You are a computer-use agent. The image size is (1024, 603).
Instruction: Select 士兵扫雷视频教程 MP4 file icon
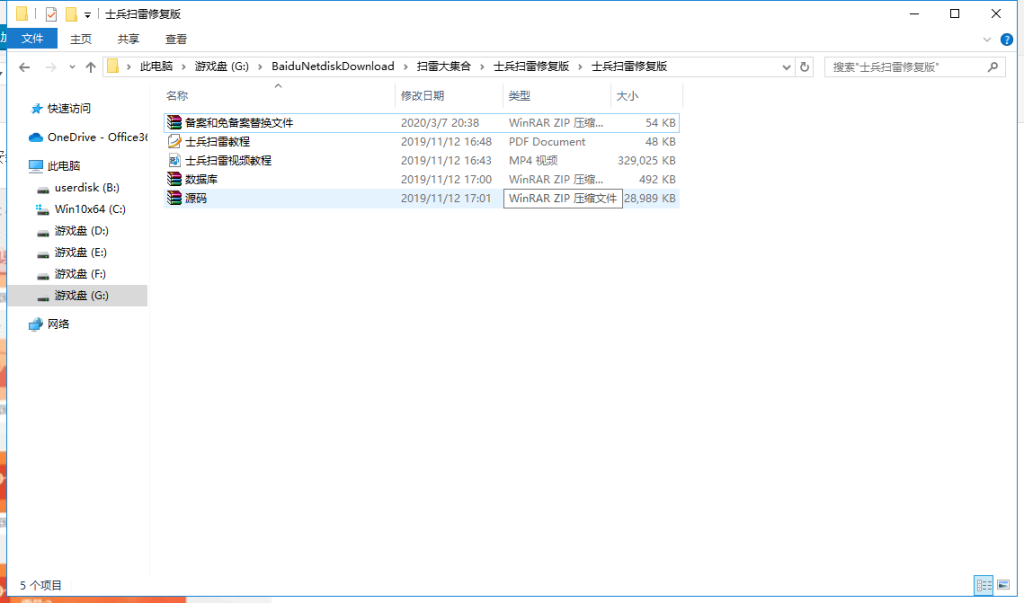tap(174, 160)
